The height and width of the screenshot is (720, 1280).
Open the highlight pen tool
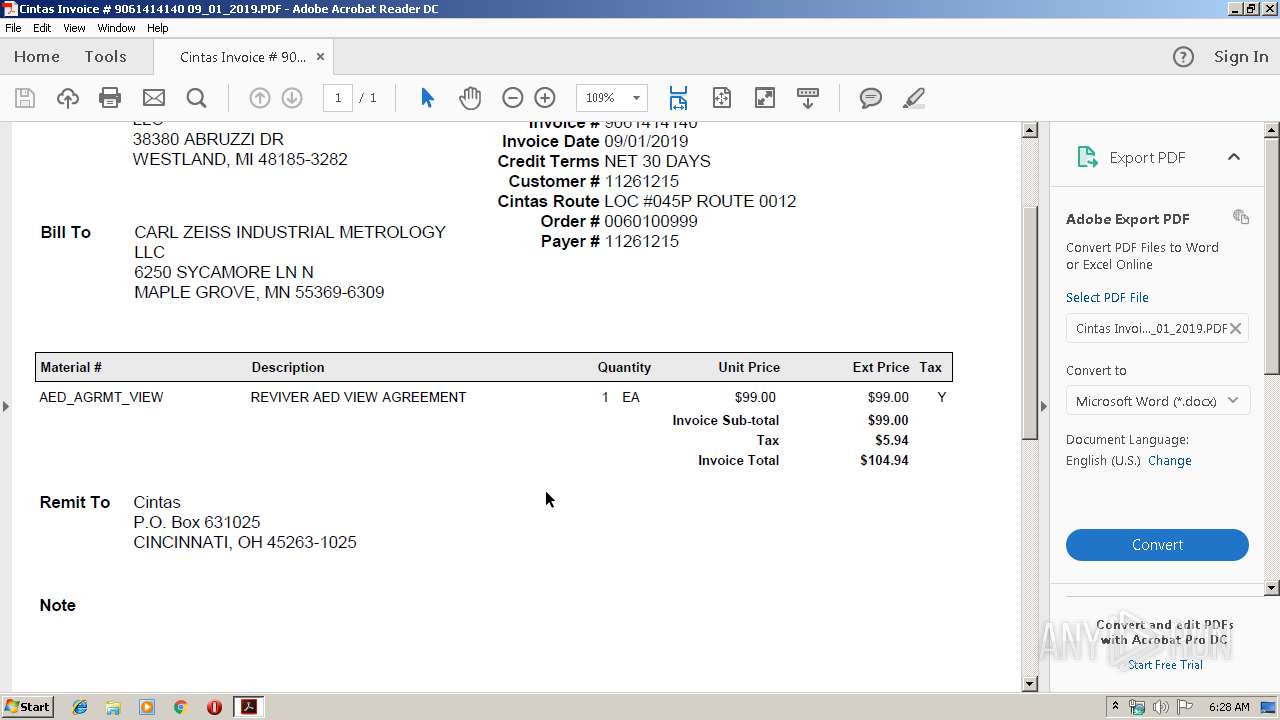coord(913,98)
